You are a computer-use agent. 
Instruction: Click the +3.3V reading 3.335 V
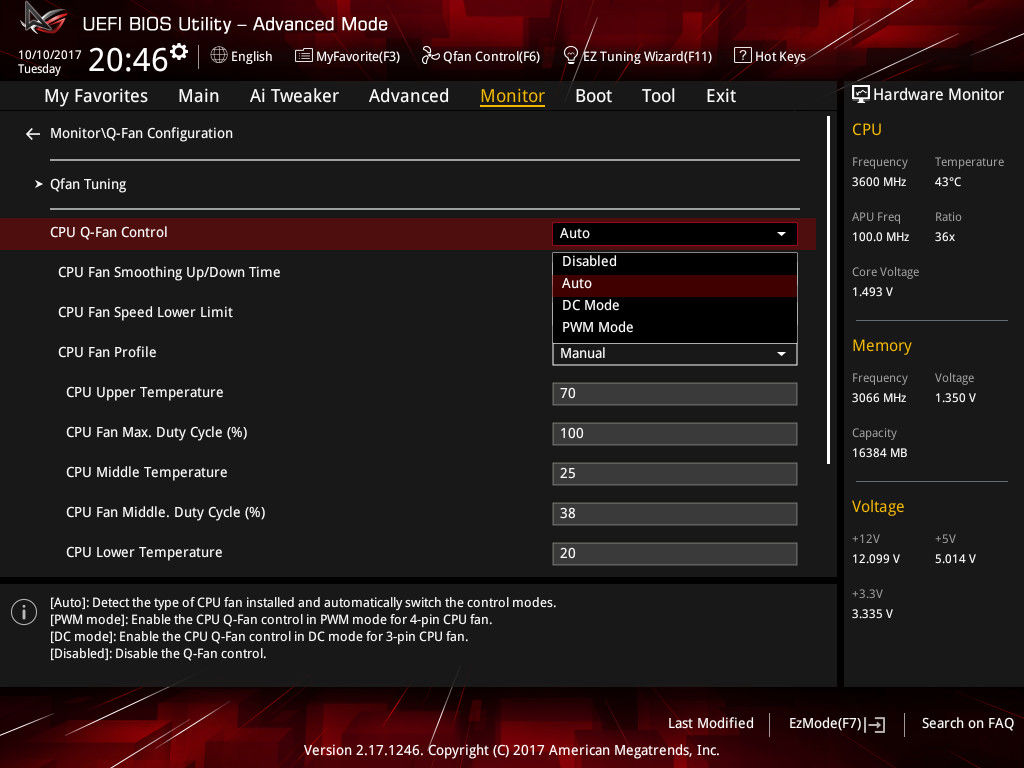pos(872,614)
